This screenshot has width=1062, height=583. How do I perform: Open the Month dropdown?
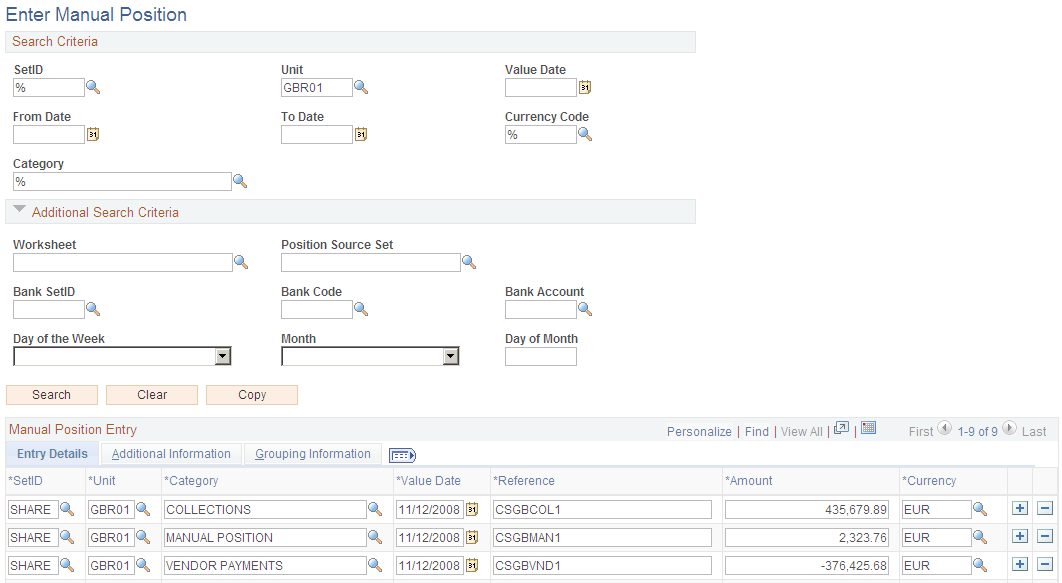[370, 356]
